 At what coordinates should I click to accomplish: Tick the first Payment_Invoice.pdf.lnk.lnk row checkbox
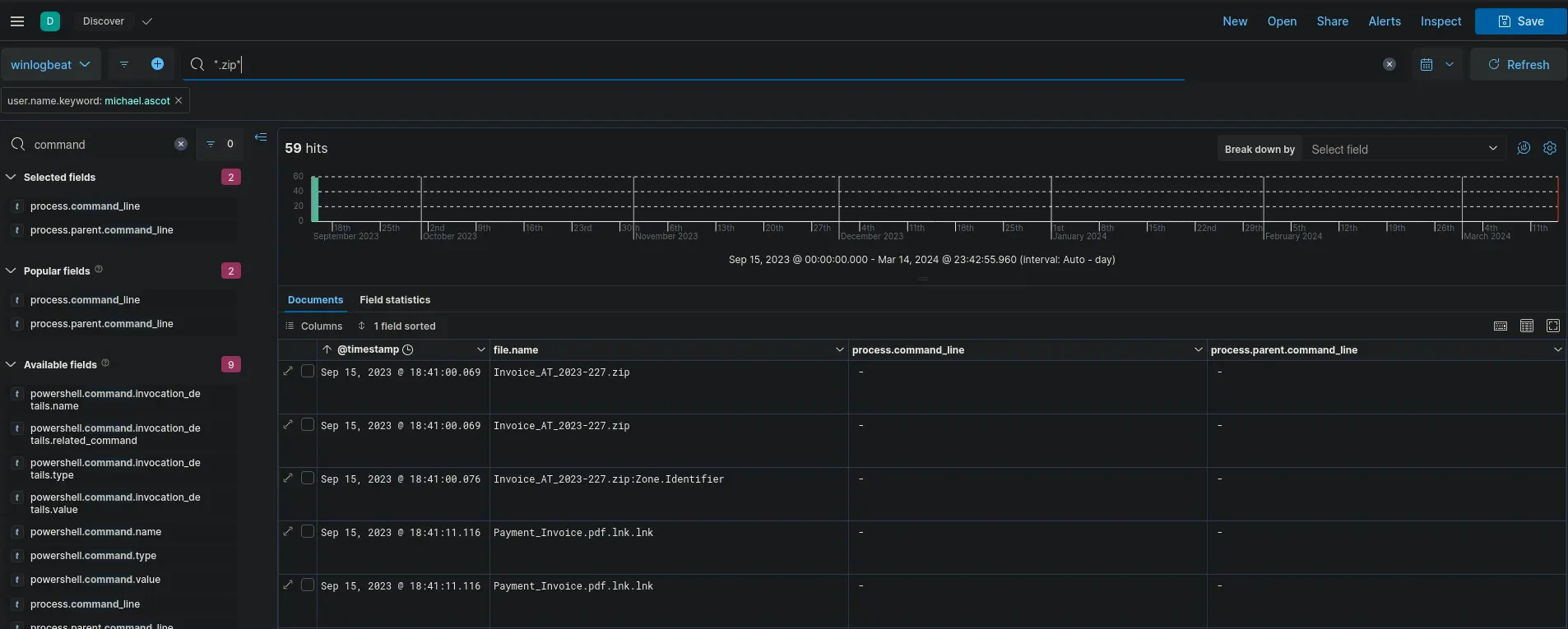308,532
